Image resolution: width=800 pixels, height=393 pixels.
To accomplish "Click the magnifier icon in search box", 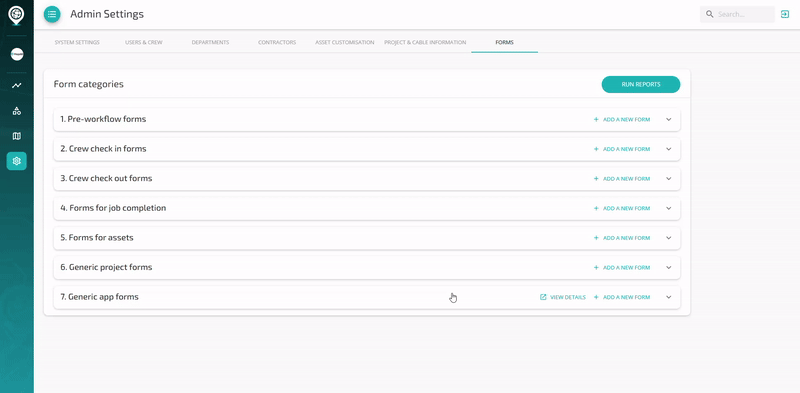I will click(709, 14).
